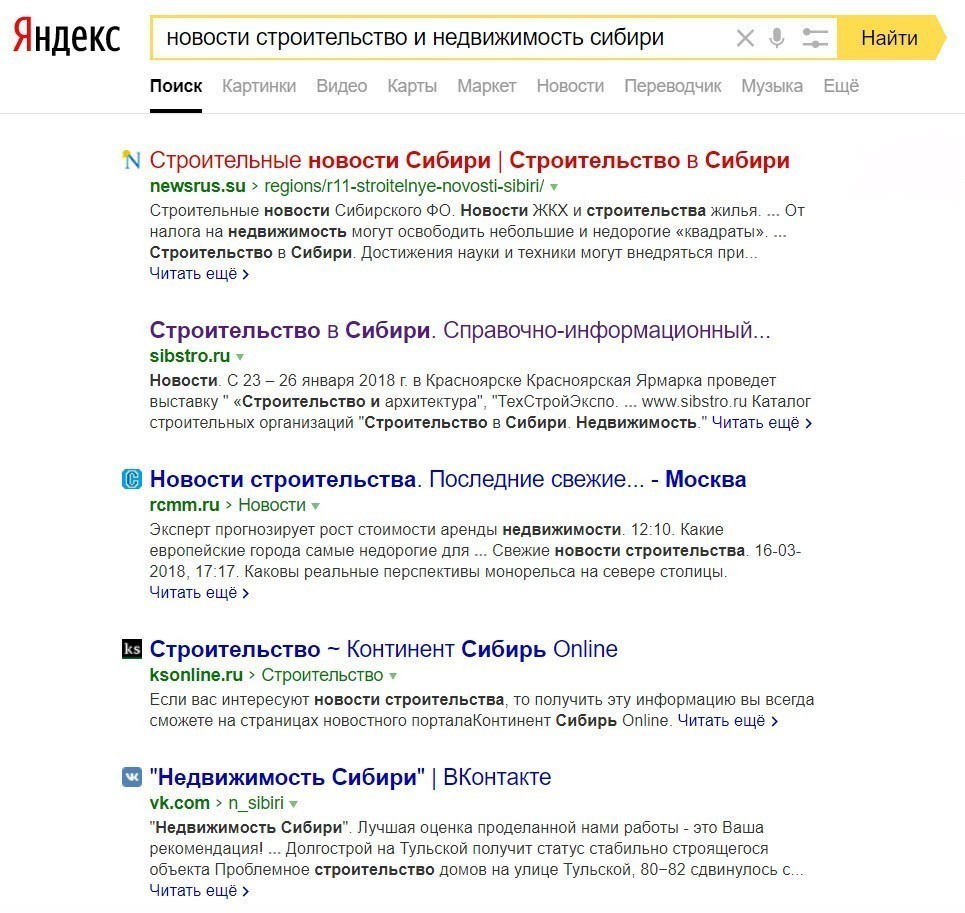This screenshot has height=913, width=965.
Task: Activate voice search microphone icon
Action: [777, 38]
